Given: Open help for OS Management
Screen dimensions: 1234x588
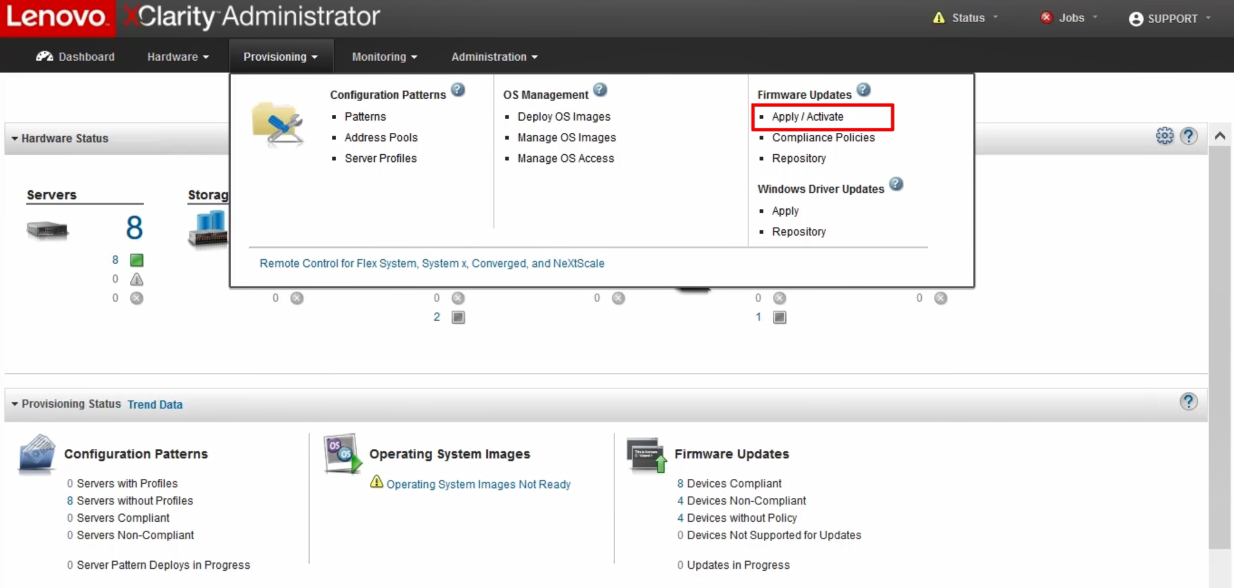Looking at the screenshot, I should click(600, 90).
